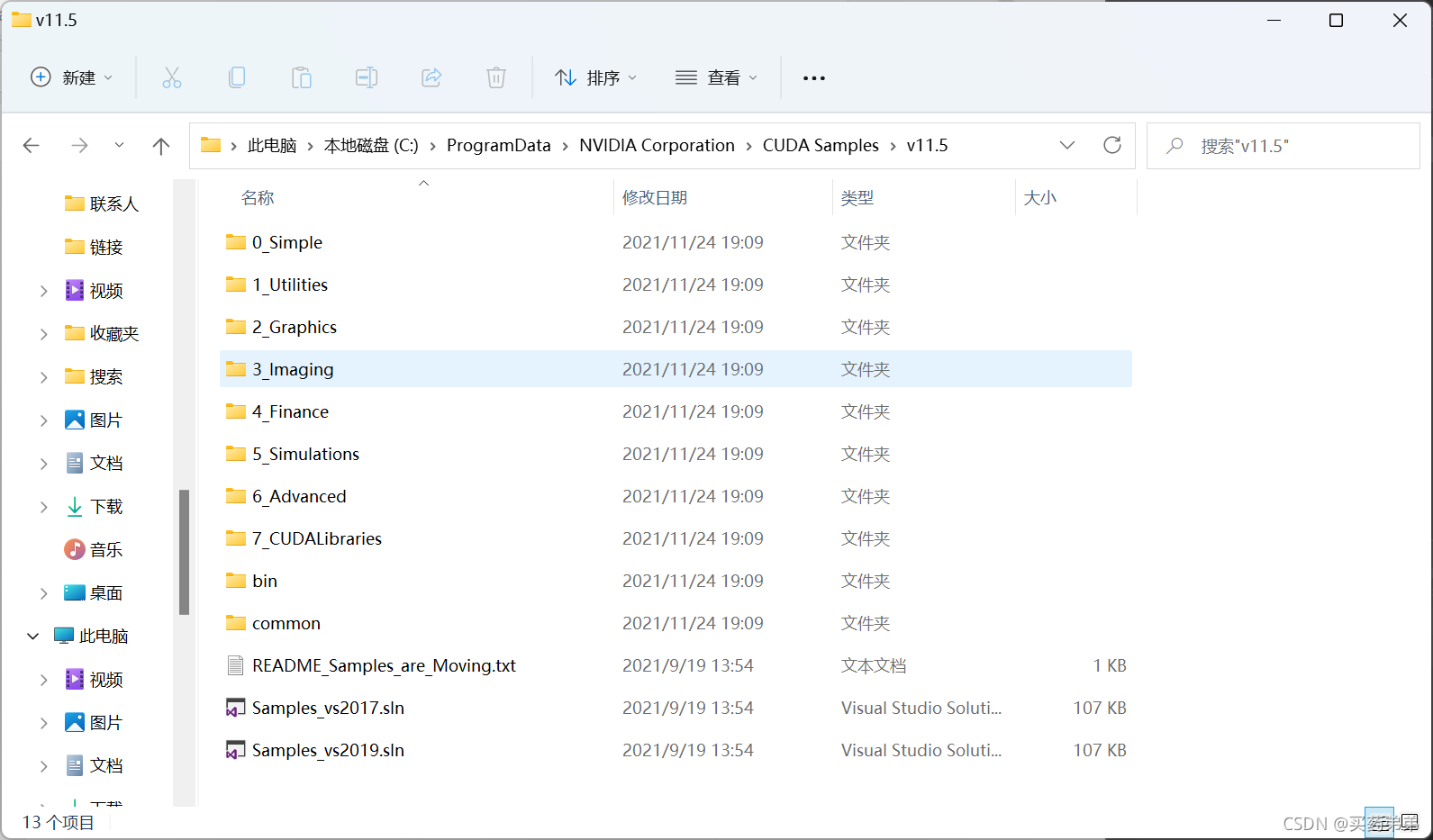Click the 0_Simple folder icon
Screen dimensions: 1433x840
236,242
